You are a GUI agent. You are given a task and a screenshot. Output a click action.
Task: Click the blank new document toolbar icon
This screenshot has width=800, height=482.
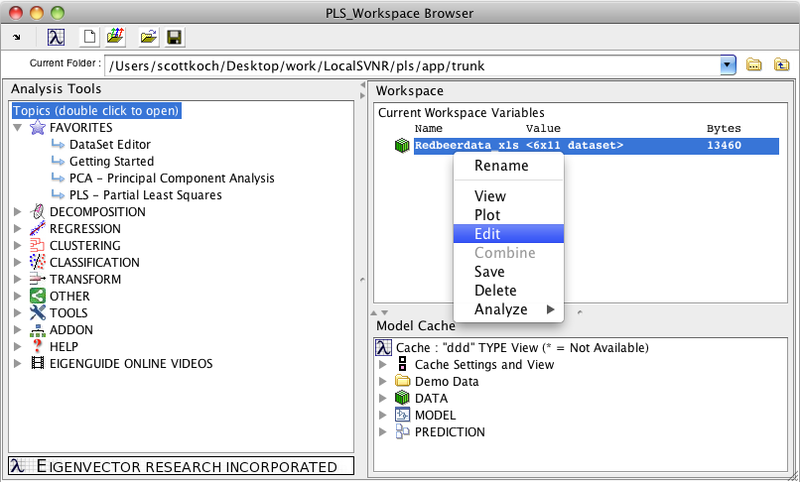pos(90,37)
